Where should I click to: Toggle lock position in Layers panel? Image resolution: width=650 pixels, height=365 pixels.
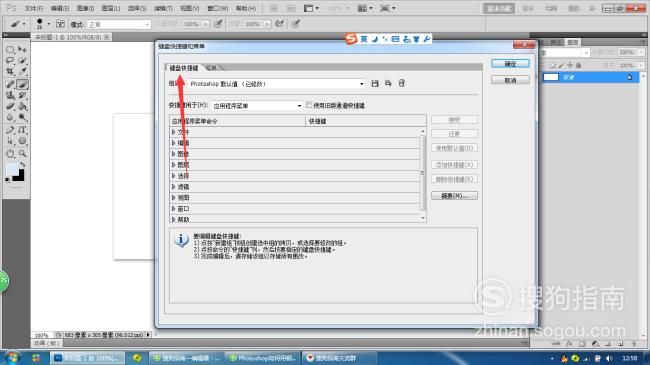pos(570,65)
